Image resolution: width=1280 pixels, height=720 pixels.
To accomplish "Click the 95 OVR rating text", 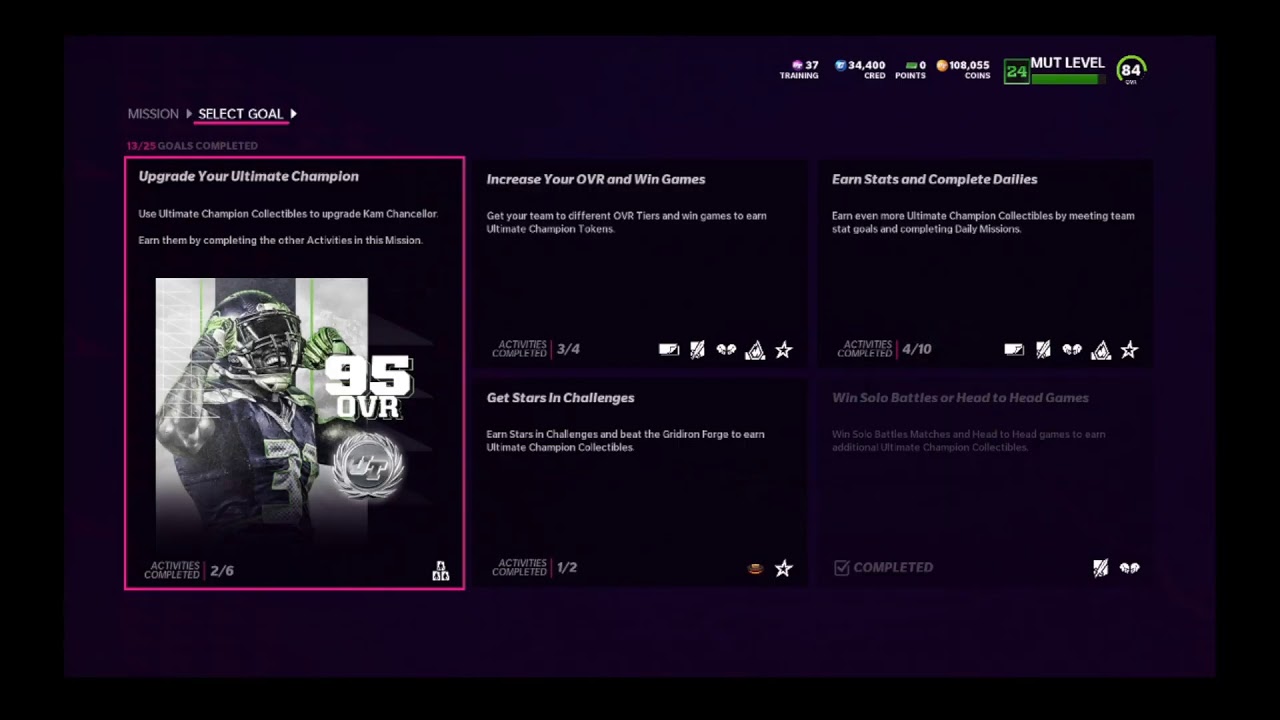I will pyautogui.click(x=368, y=388).
